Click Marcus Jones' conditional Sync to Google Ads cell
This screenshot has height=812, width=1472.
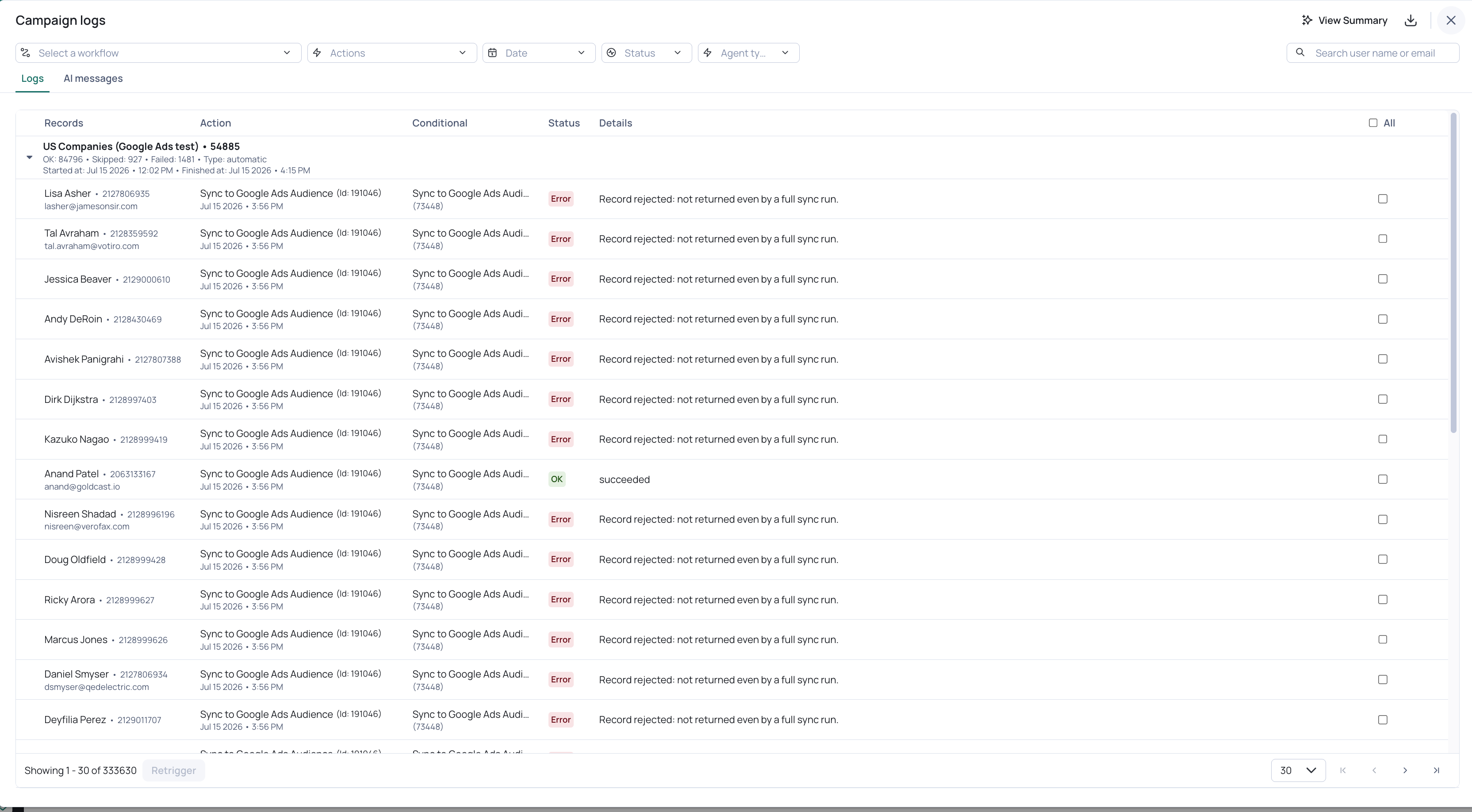[x=471, y=640]
